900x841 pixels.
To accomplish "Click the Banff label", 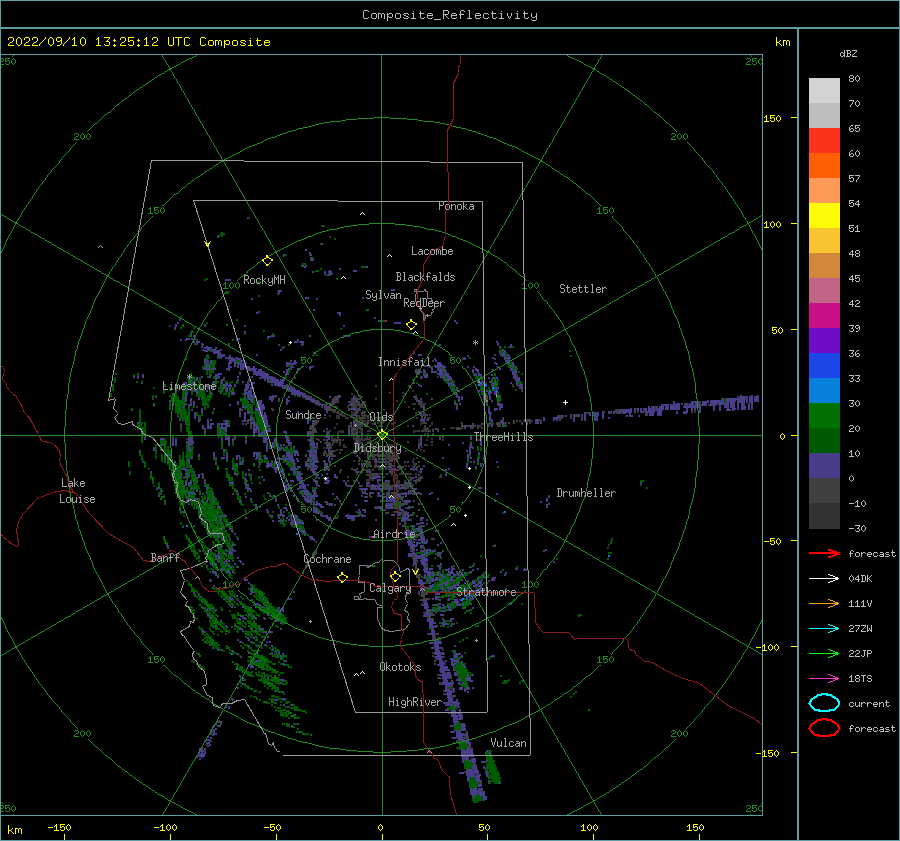I will pos(165,558).
